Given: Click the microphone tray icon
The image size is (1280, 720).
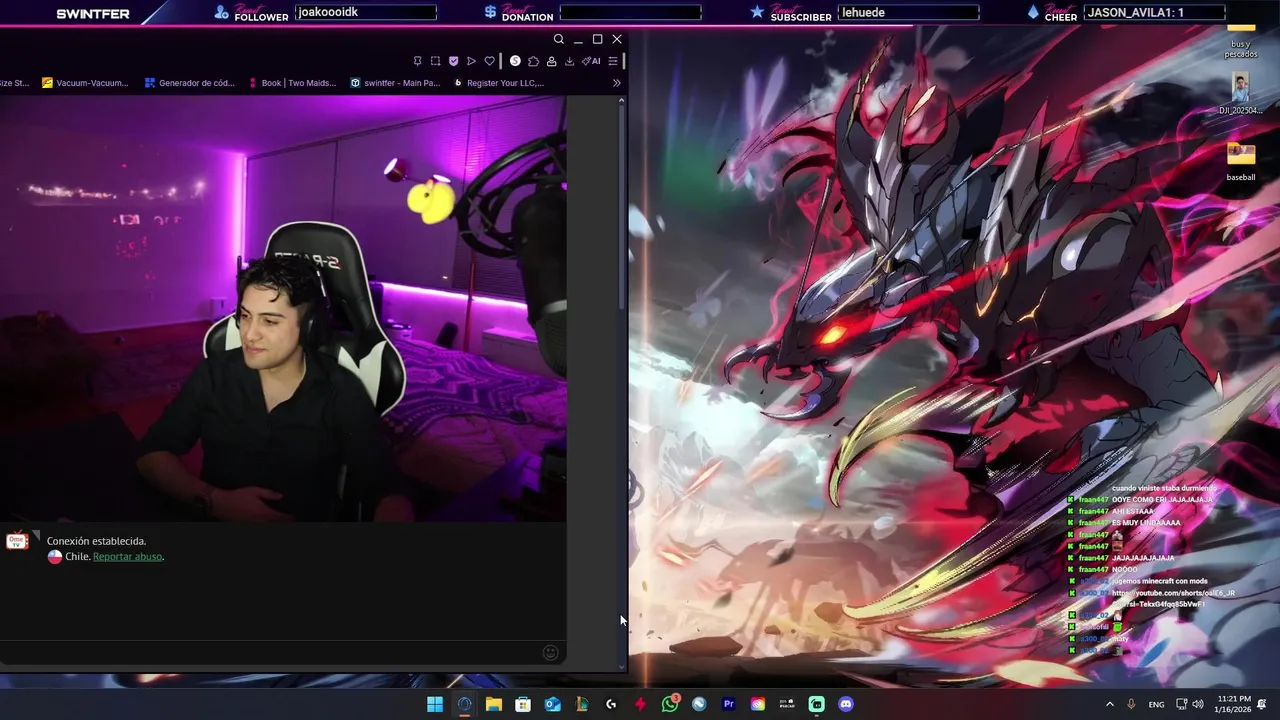Looking at the screenshot, I should [1131, 704].
